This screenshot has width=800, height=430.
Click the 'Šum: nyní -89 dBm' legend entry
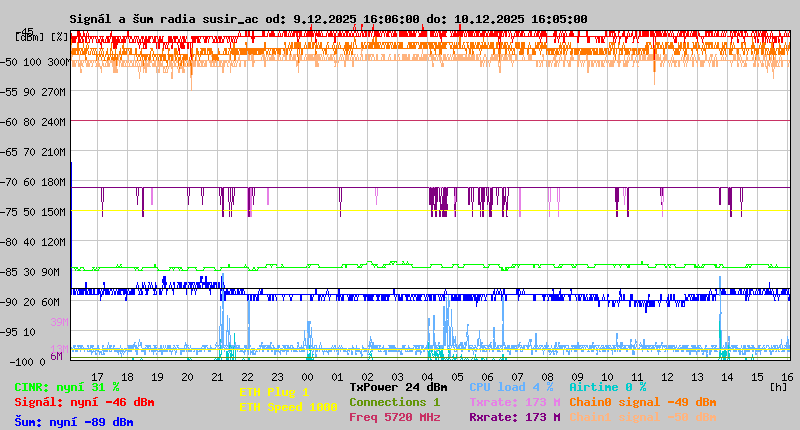(x=74, y=422)
